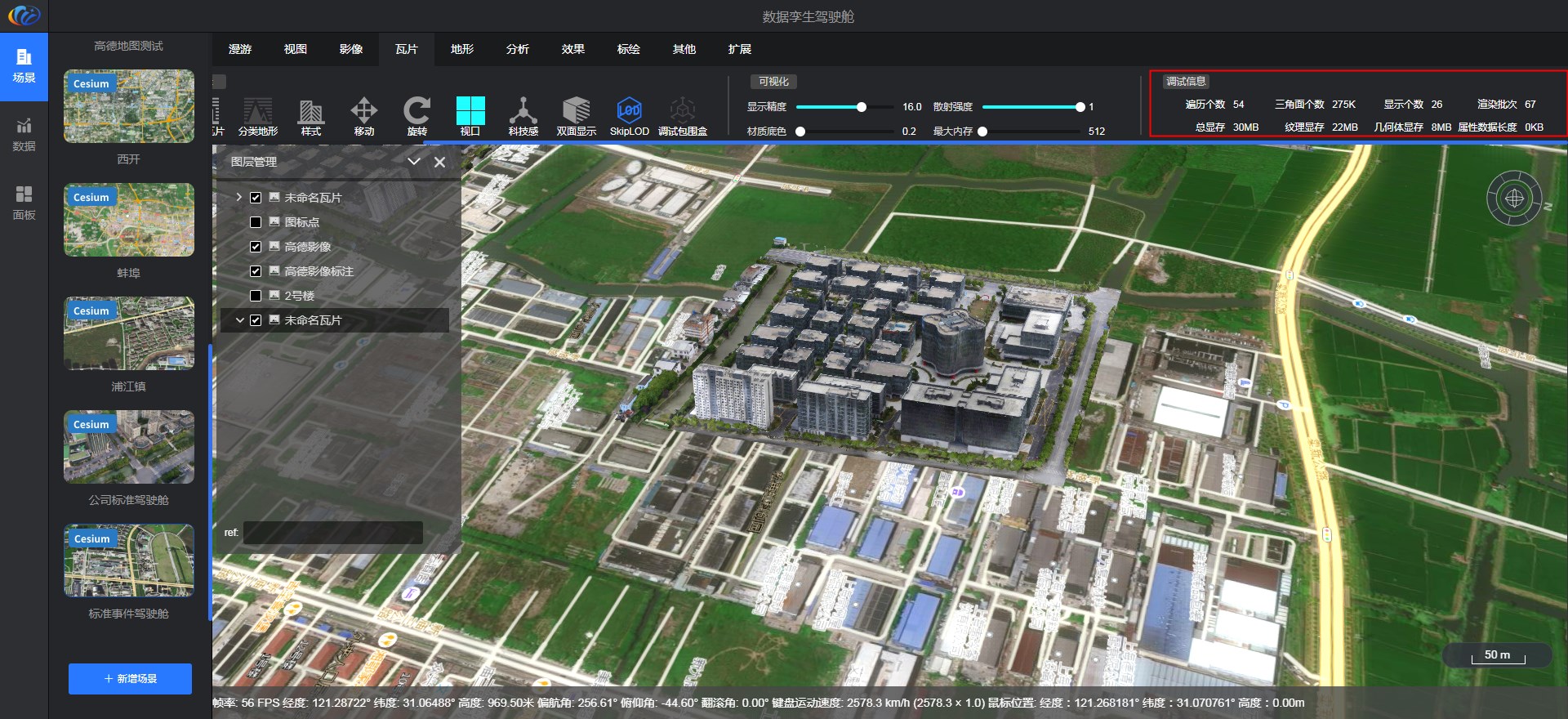Enable the 2号楼 layer checkbox
Viewport: 1568px width, 719px height.
pyautogui.click(x=256, y=296)
